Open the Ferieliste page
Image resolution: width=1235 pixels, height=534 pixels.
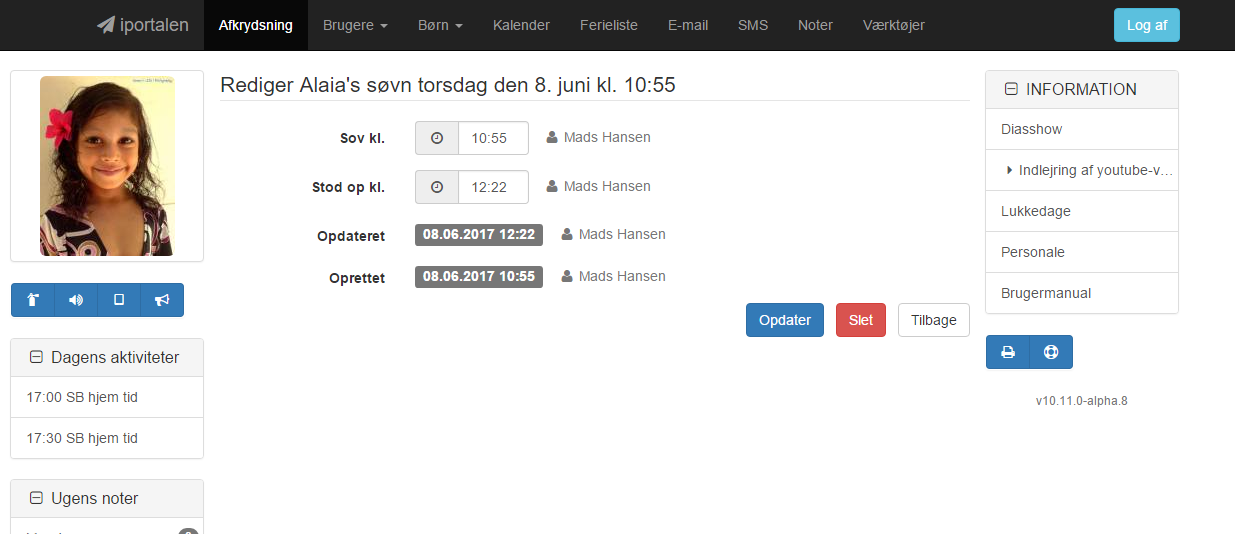[x=609, y=25]
